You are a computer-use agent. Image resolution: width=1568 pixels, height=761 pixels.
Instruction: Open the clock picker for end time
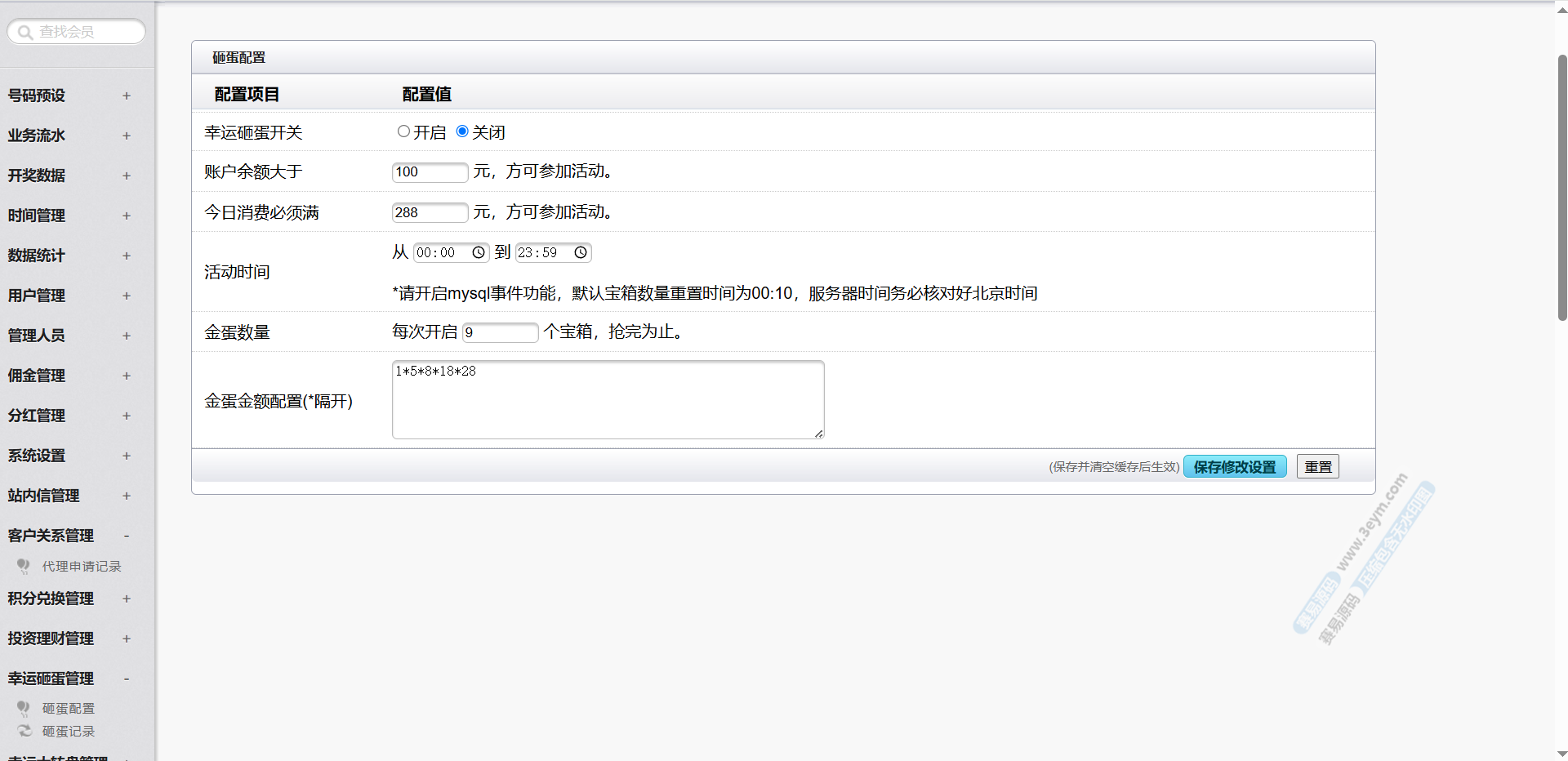coord(581,252)
